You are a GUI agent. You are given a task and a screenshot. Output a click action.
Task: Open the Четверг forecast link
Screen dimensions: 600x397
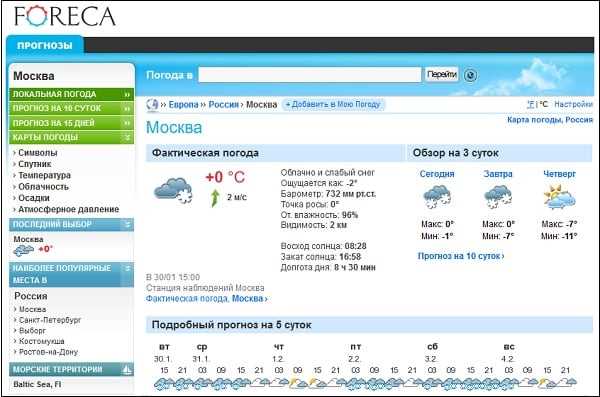559,174
